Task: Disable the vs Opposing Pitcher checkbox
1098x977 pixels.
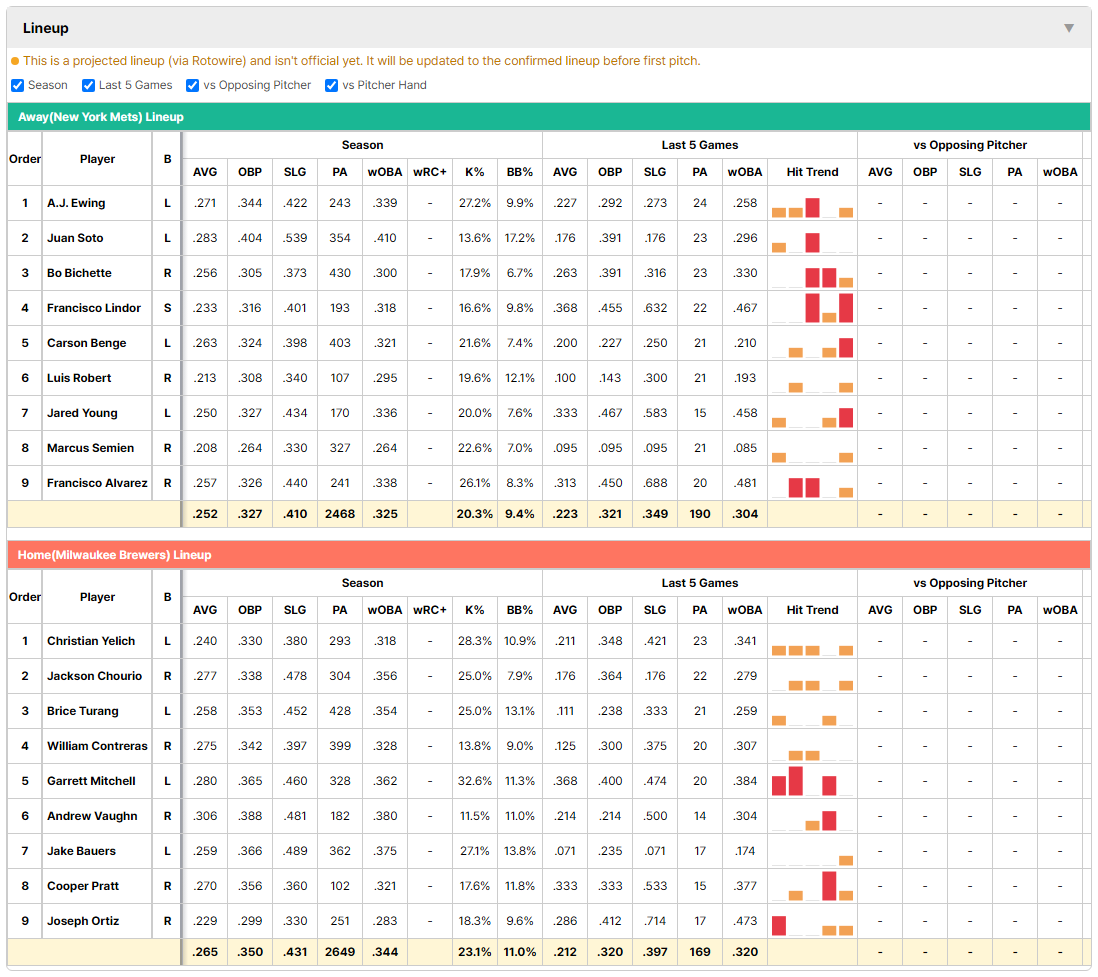Action: click(x=193, y=85)
